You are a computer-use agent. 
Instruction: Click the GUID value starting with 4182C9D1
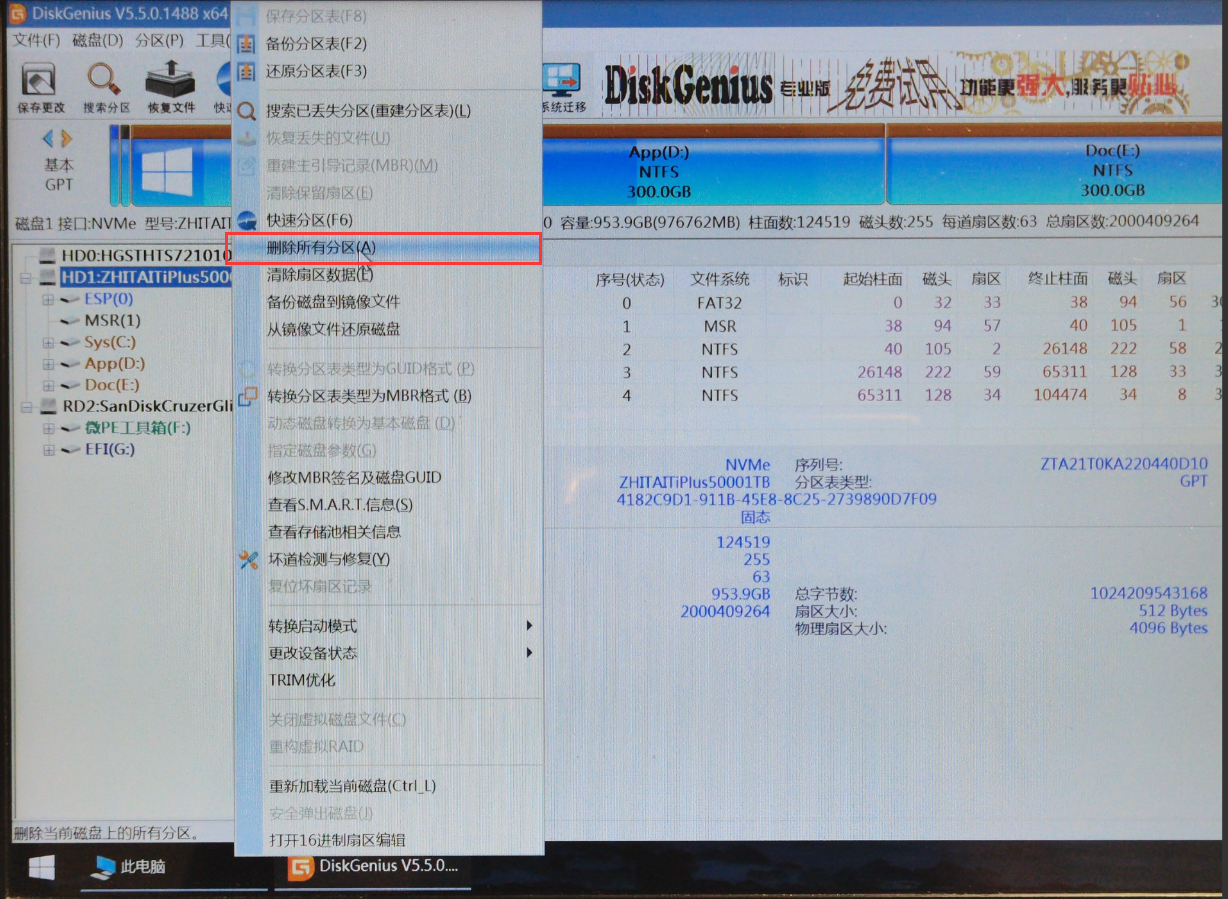click(x=777, y=499)
